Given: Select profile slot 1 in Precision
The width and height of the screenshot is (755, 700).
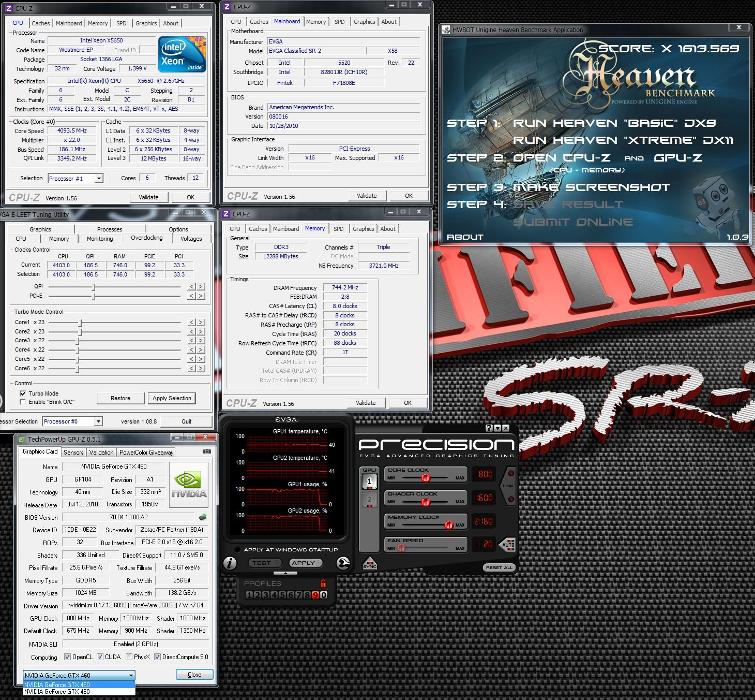Looking at the screenshot, I should (x=249, y=595).
